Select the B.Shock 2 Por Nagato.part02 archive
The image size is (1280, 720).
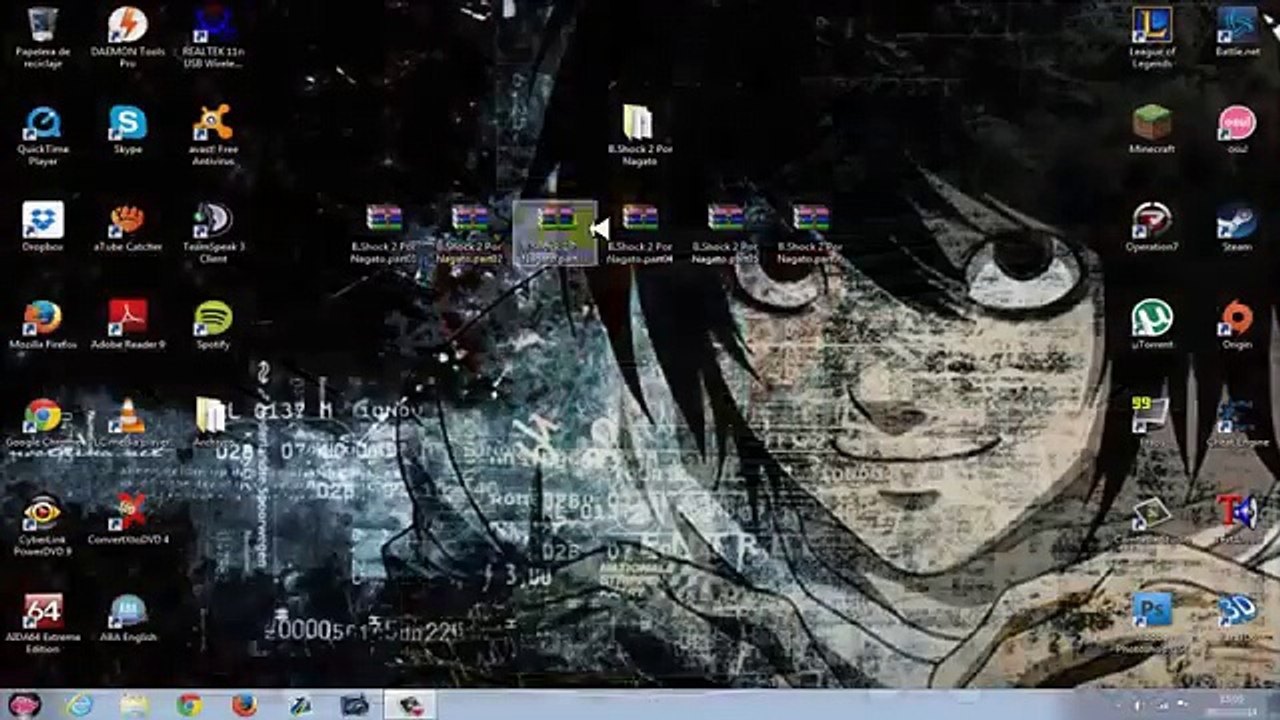[x=470, y=234]
